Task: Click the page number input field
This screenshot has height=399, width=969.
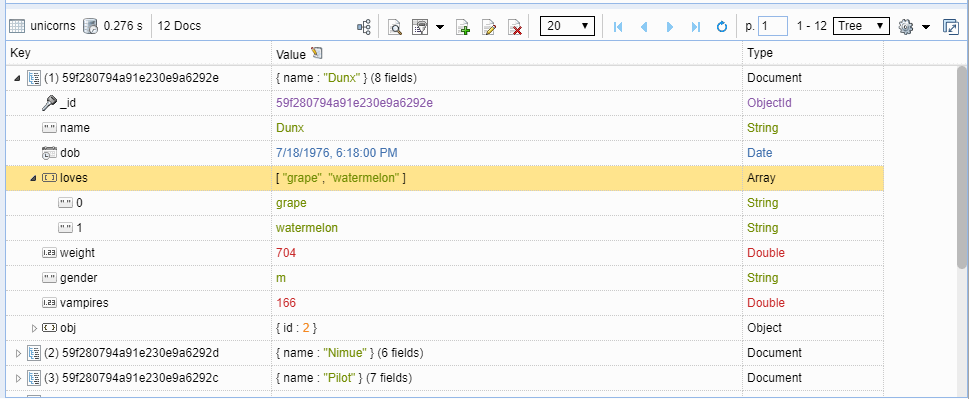Action: click(x=773, y=26)
